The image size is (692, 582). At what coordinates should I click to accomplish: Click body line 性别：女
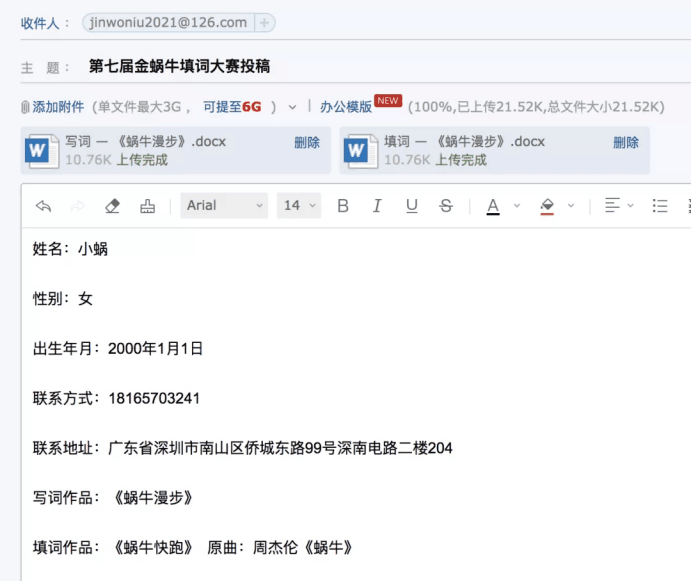point(63,299)
